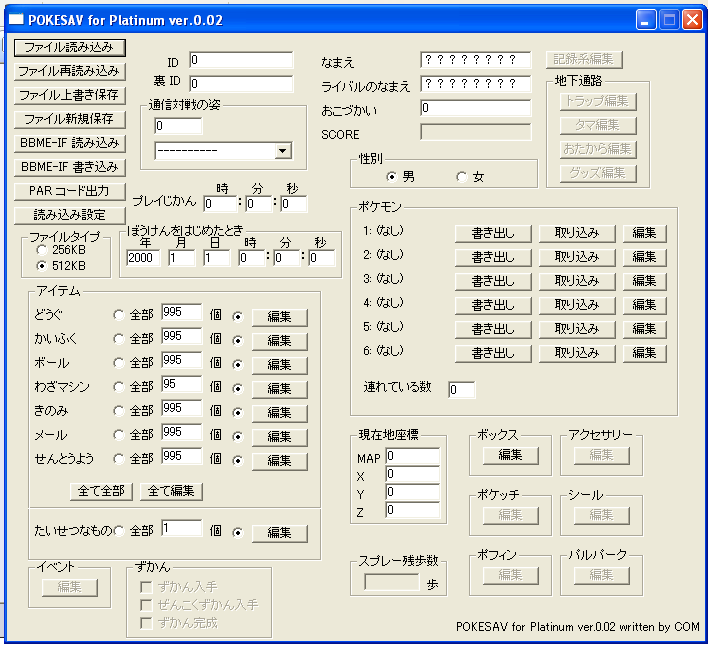Viewport: 708px width, 645px height.
Task: Click the Z coordinate field
Action: click(413, 510)
